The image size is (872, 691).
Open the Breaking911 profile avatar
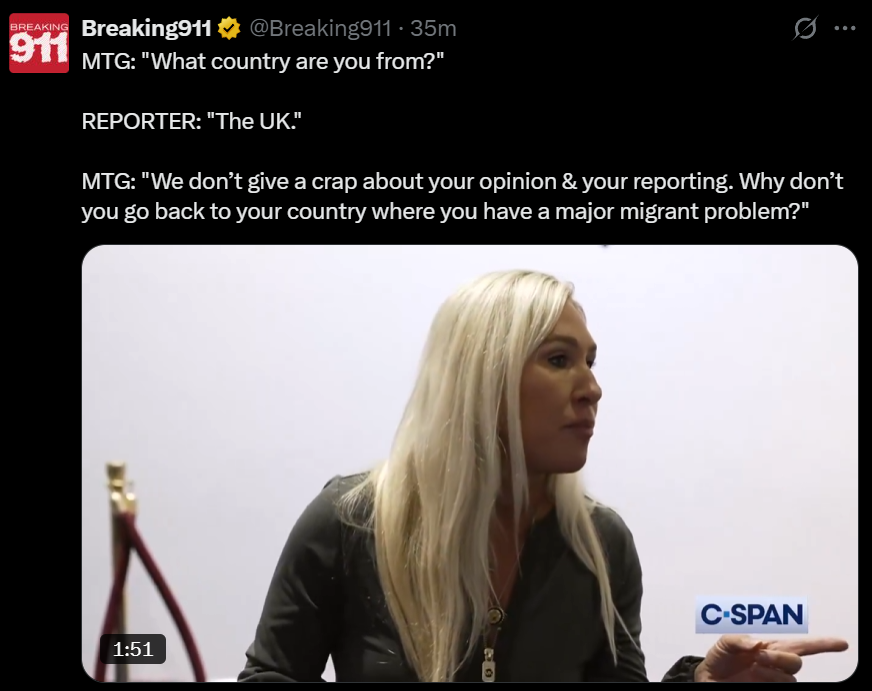[x=39, y=43]
